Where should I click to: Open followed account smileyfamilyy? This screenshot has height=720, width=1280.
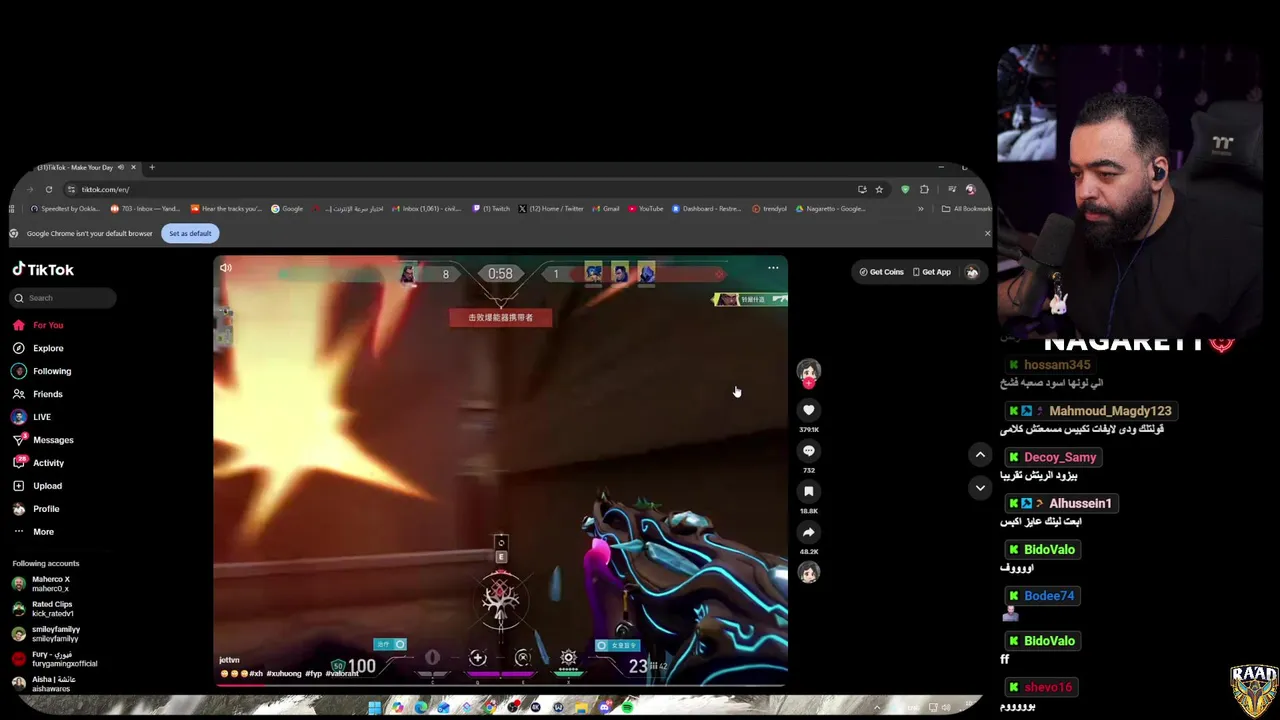point(46,634)
